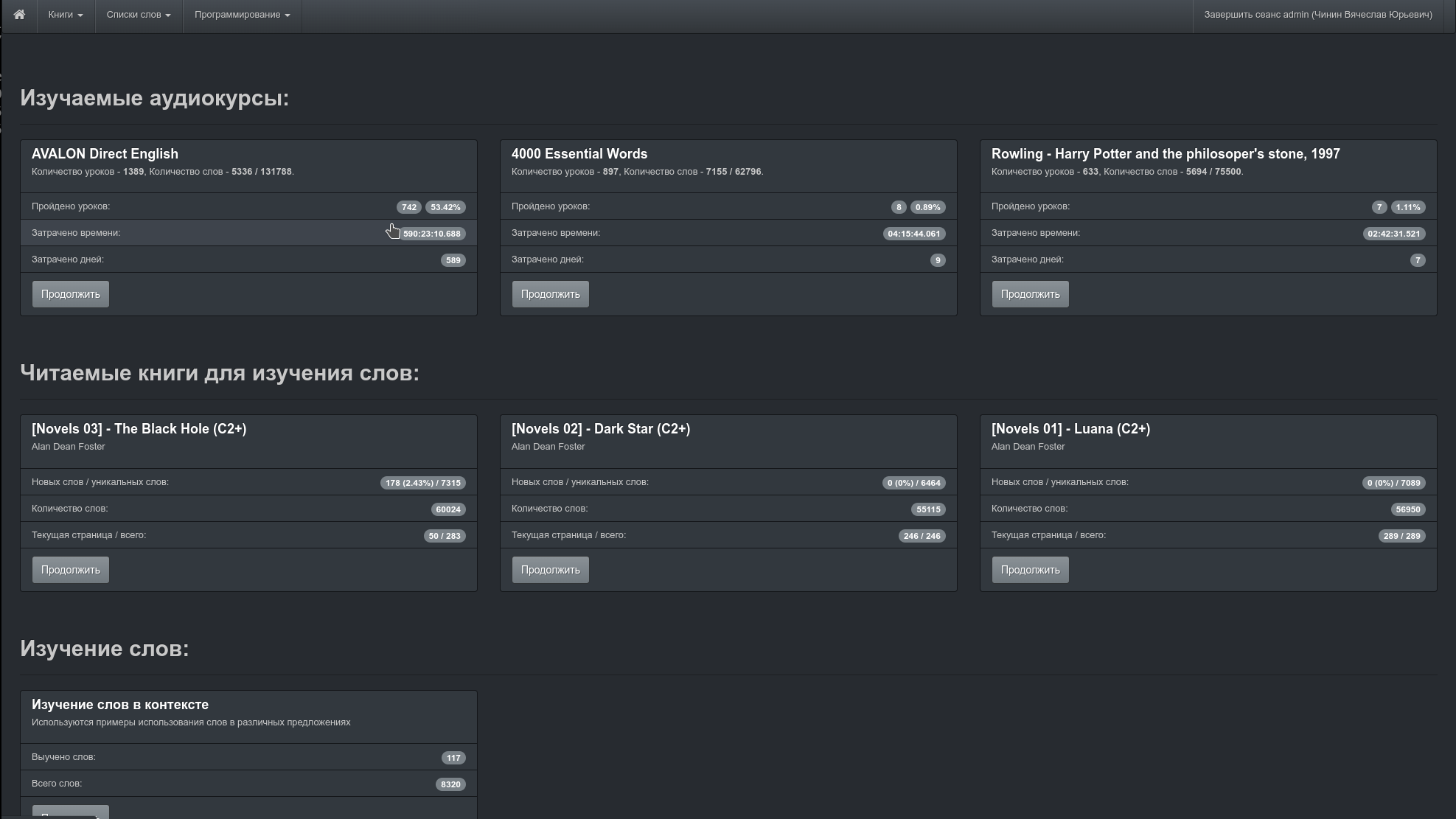
Task: Open the Книги dropdown menu
Action: point(65,15)
